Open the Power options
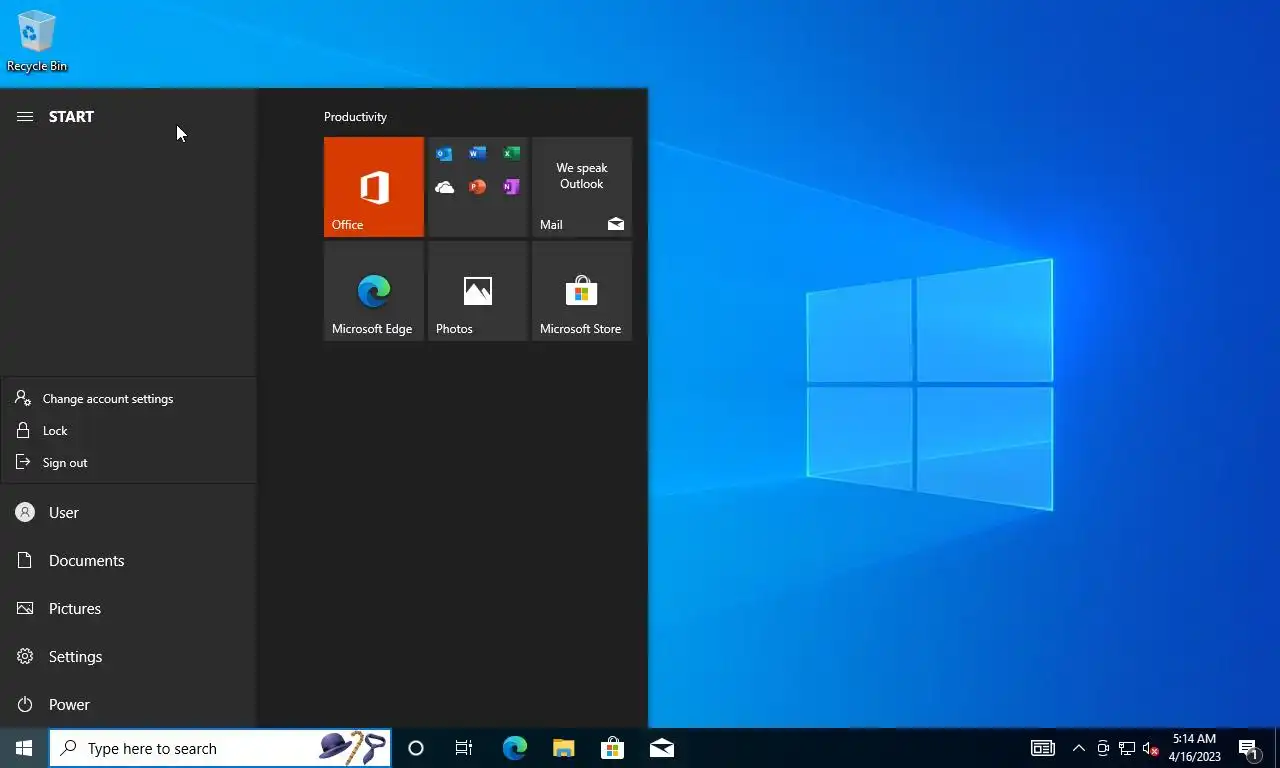This screenshot has height=768, width=1280. tap(128, 704)
